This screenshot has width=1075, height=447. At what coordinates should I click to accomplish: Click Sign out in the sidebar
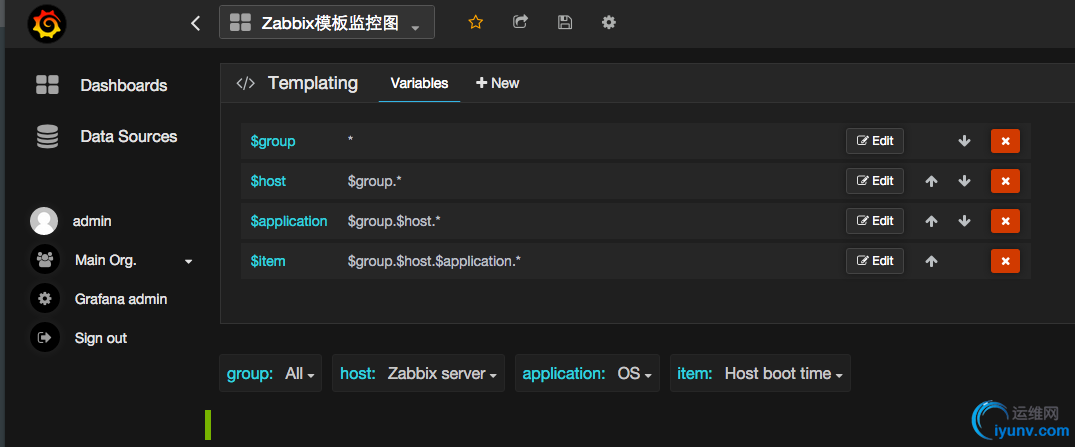coord(100,338)
